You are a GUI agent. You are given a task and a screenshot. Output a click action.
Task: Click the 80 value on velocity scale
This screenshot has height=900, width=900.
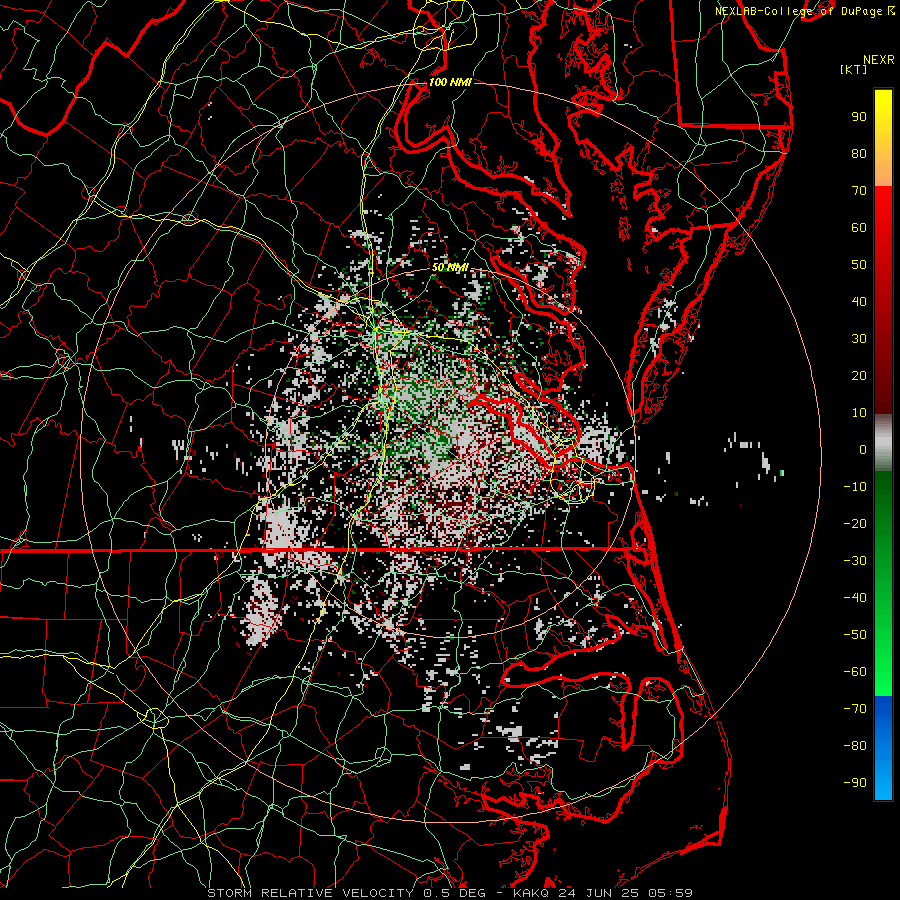859,153
